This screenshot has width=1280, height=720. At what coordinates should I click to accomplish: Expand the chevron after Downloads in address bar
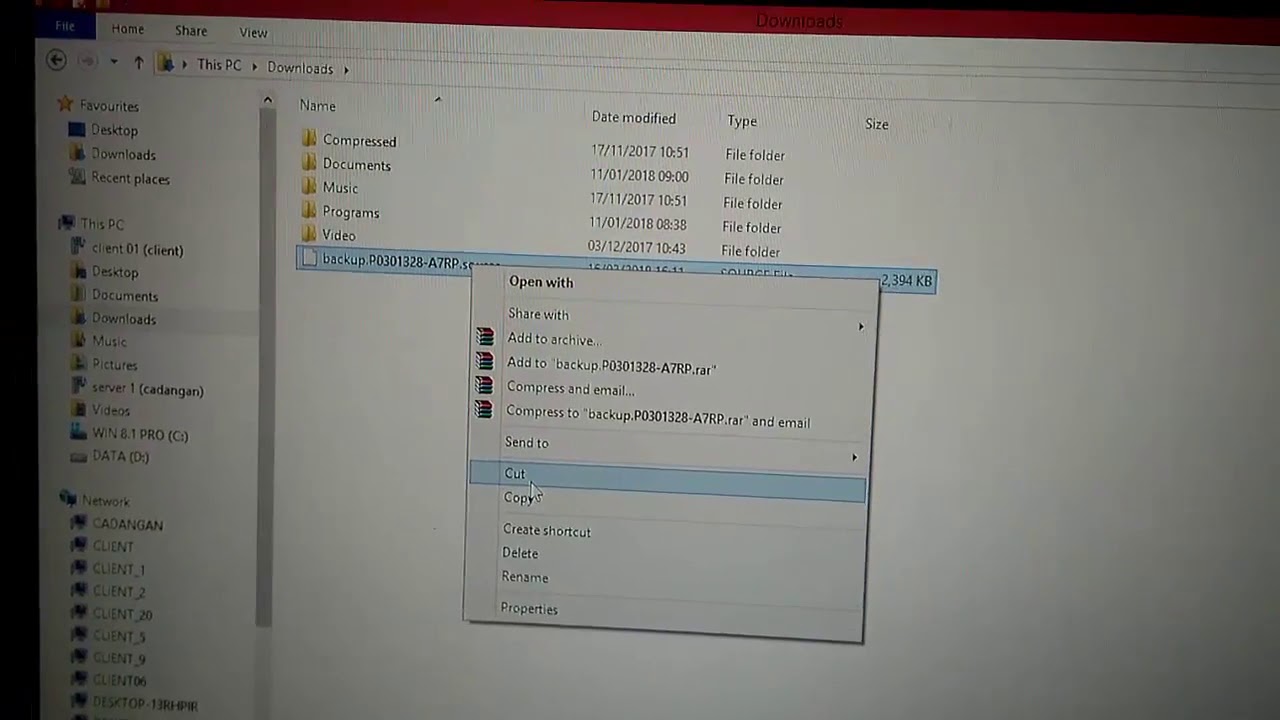click(347, 69)
